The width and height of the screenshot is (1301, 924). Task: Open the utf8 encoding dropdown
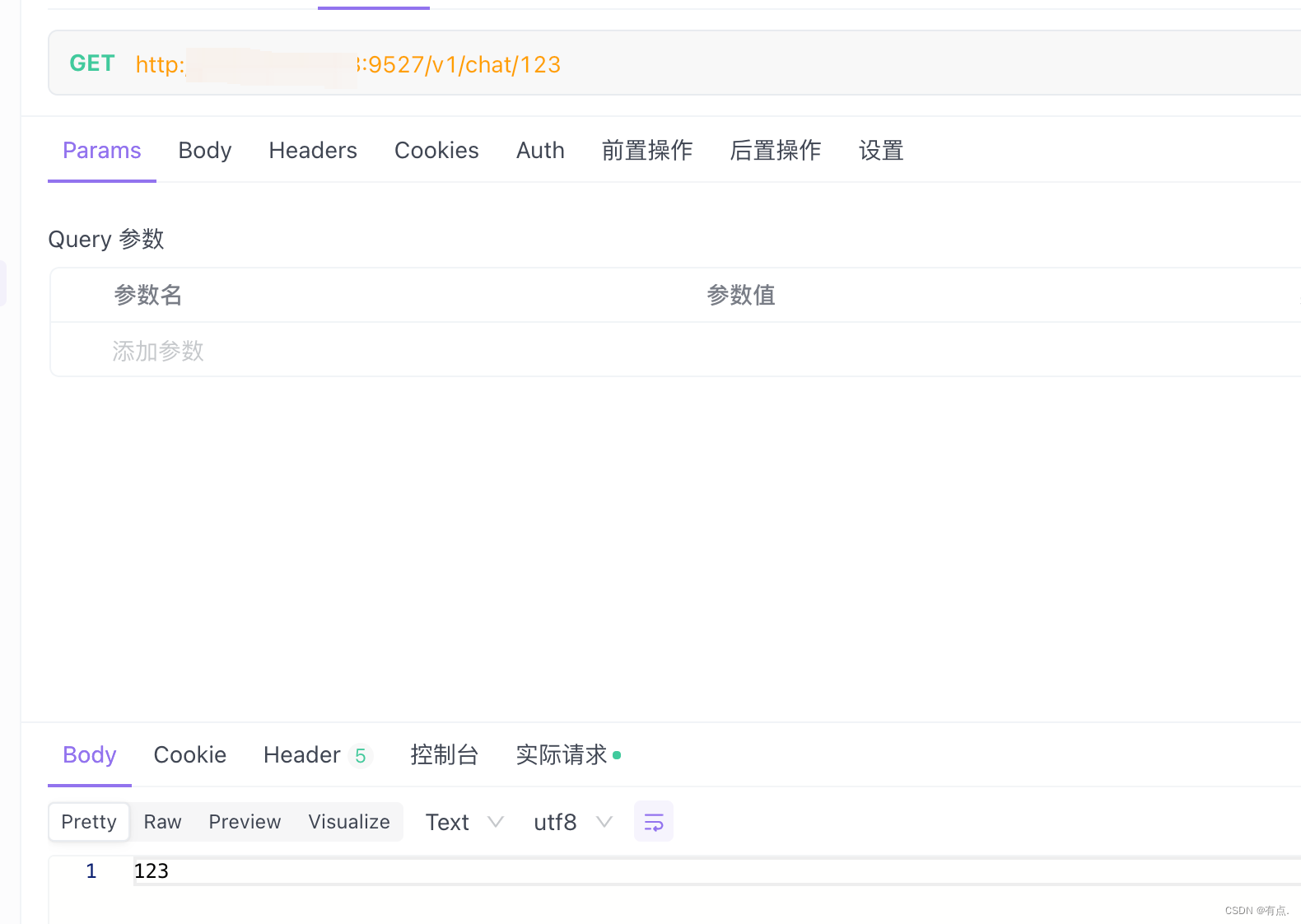coord(573,822)
